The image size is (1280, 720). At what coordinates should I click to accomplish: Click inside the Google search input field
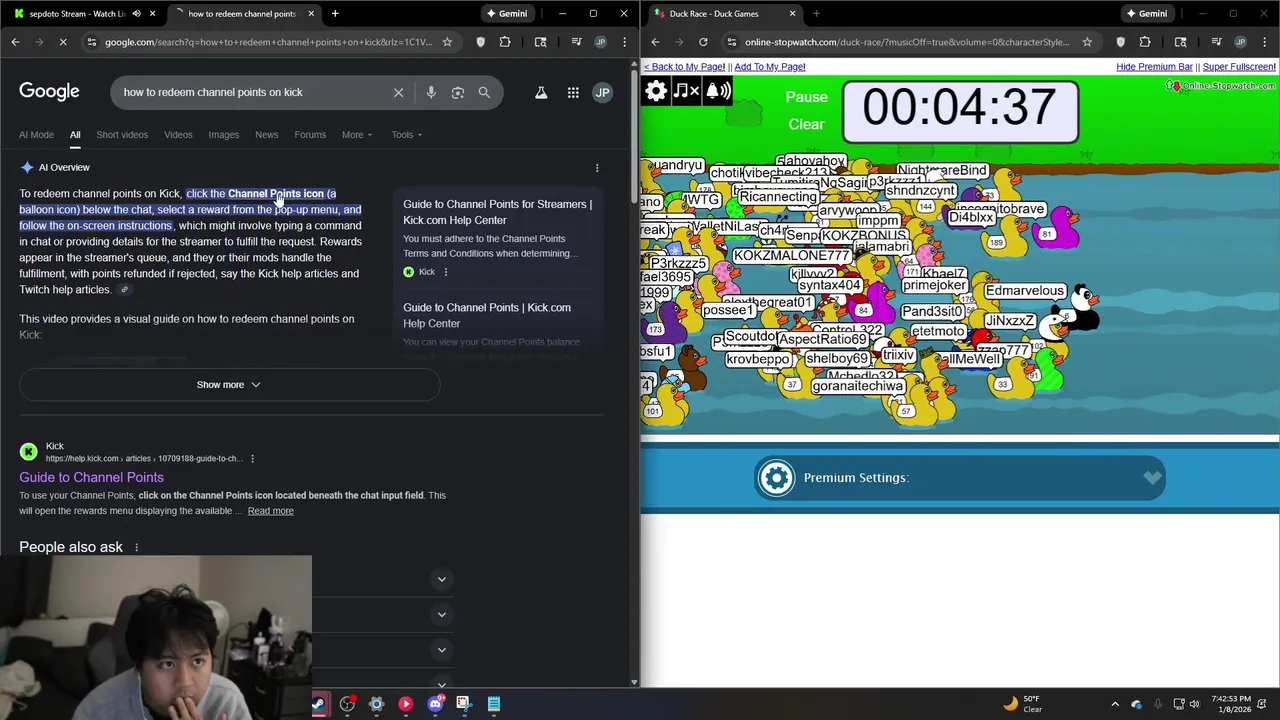[250, 92]
